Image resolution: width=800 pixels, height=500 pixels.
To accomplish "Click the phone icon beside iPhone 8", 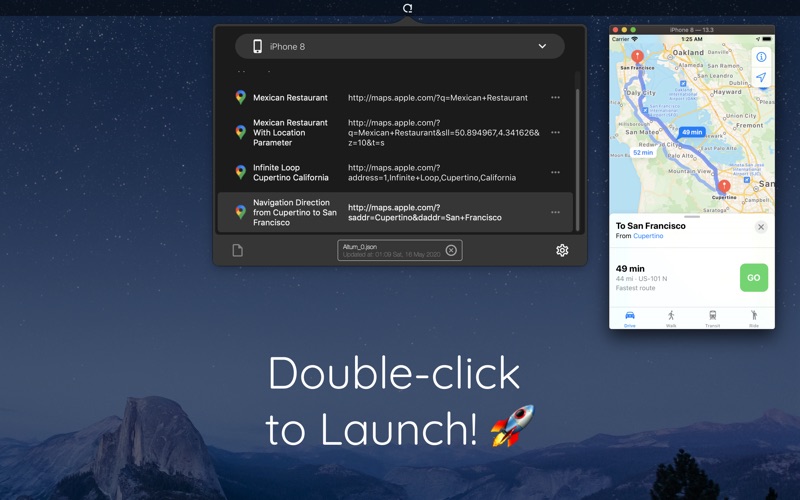I will point(258,46).
